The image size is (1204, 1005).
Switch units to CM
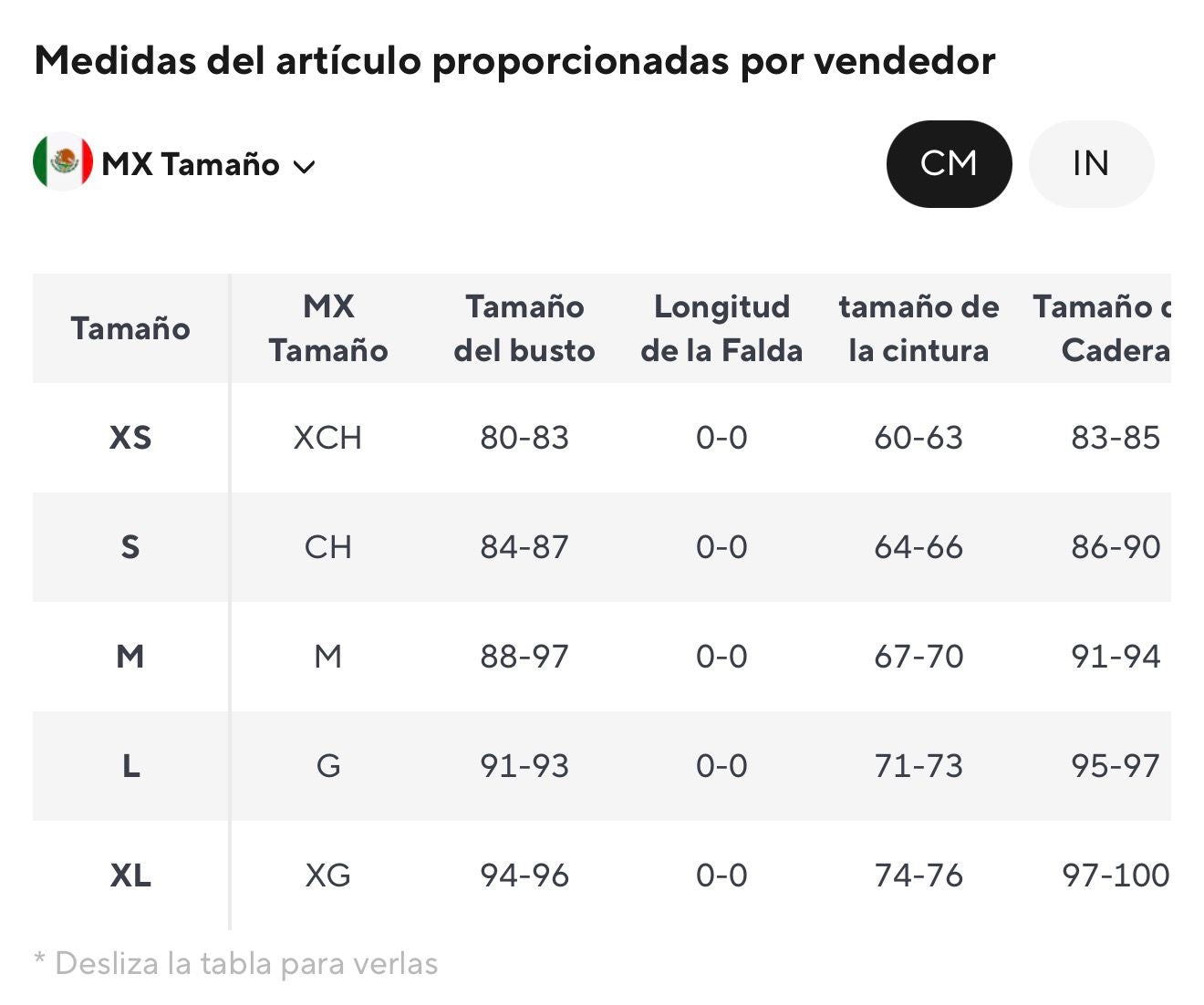(949, 163)
